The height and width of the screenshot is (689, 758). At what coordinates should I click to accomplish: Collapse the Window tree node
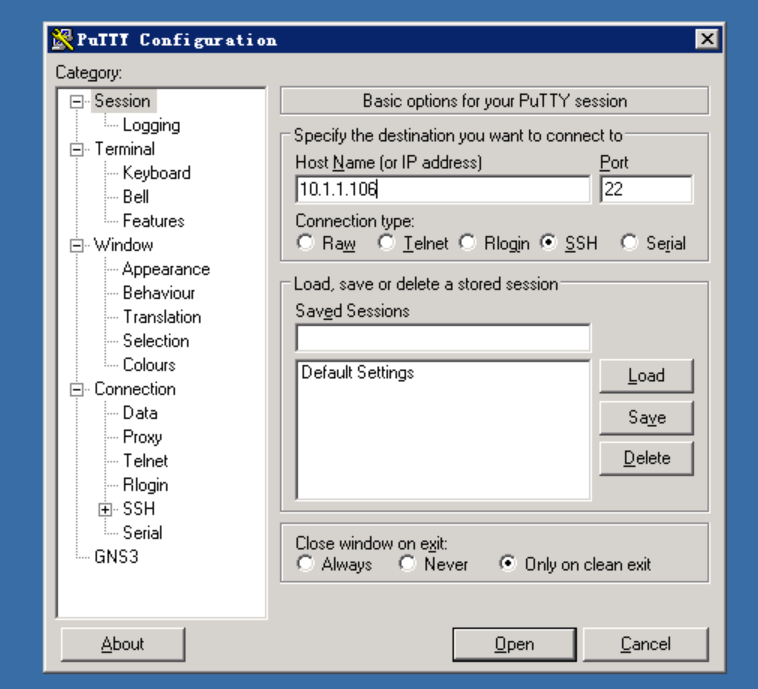tap(76, 246)
